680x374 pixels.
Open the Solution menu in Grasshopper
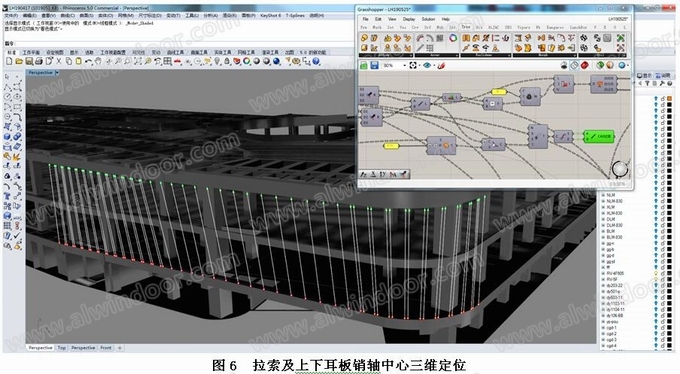pos(428,19)
